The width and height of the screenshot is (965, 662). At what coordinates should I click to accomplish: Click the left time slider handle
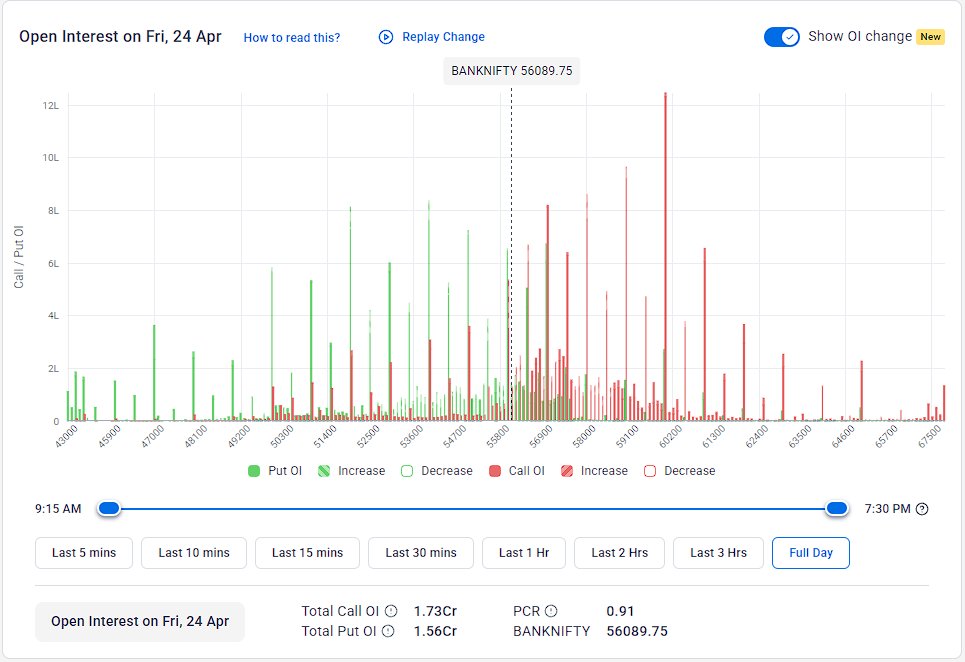pos(109,508)
